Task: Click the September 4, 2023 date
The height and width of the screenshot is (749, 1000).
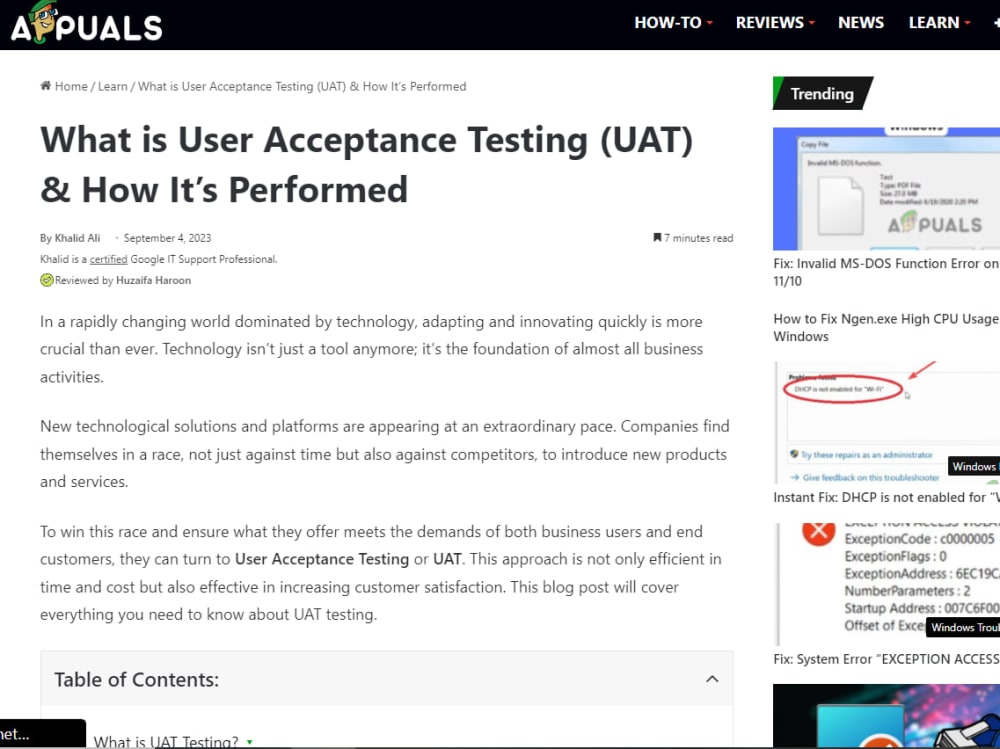Action: [x=167, y=238]
